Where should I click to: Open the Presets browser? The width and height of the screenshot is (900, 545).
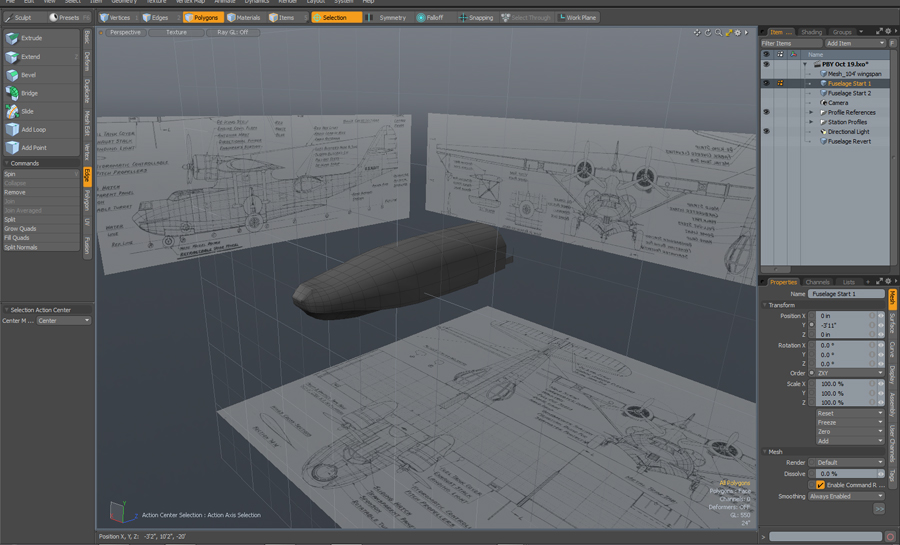(x=69, y=18)
